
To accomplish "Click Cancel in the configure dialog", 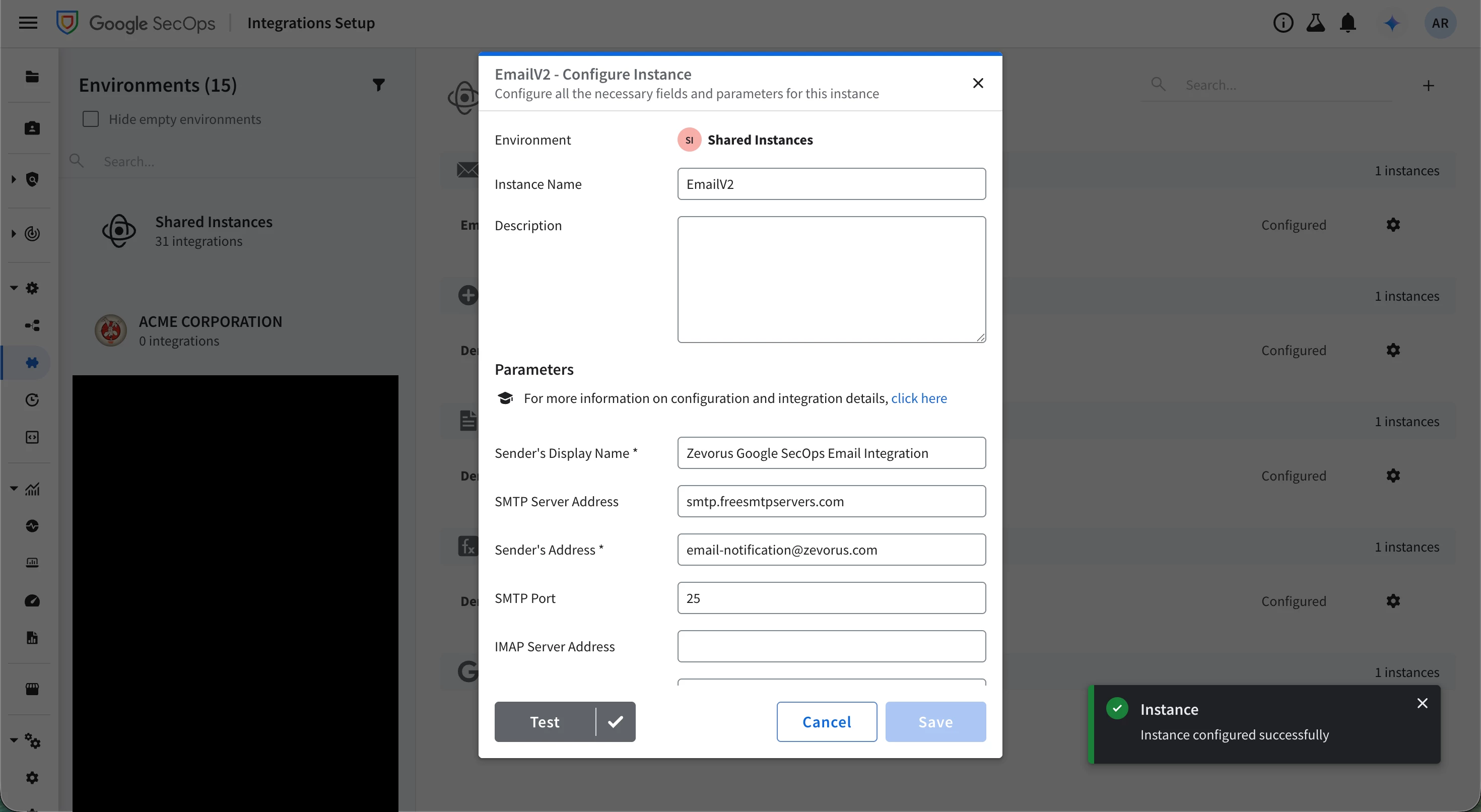I will point(827,722).
